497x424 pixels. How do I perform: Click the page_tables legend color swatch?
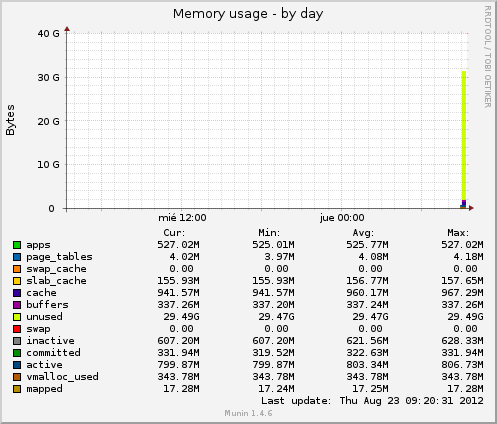(17, 257)
